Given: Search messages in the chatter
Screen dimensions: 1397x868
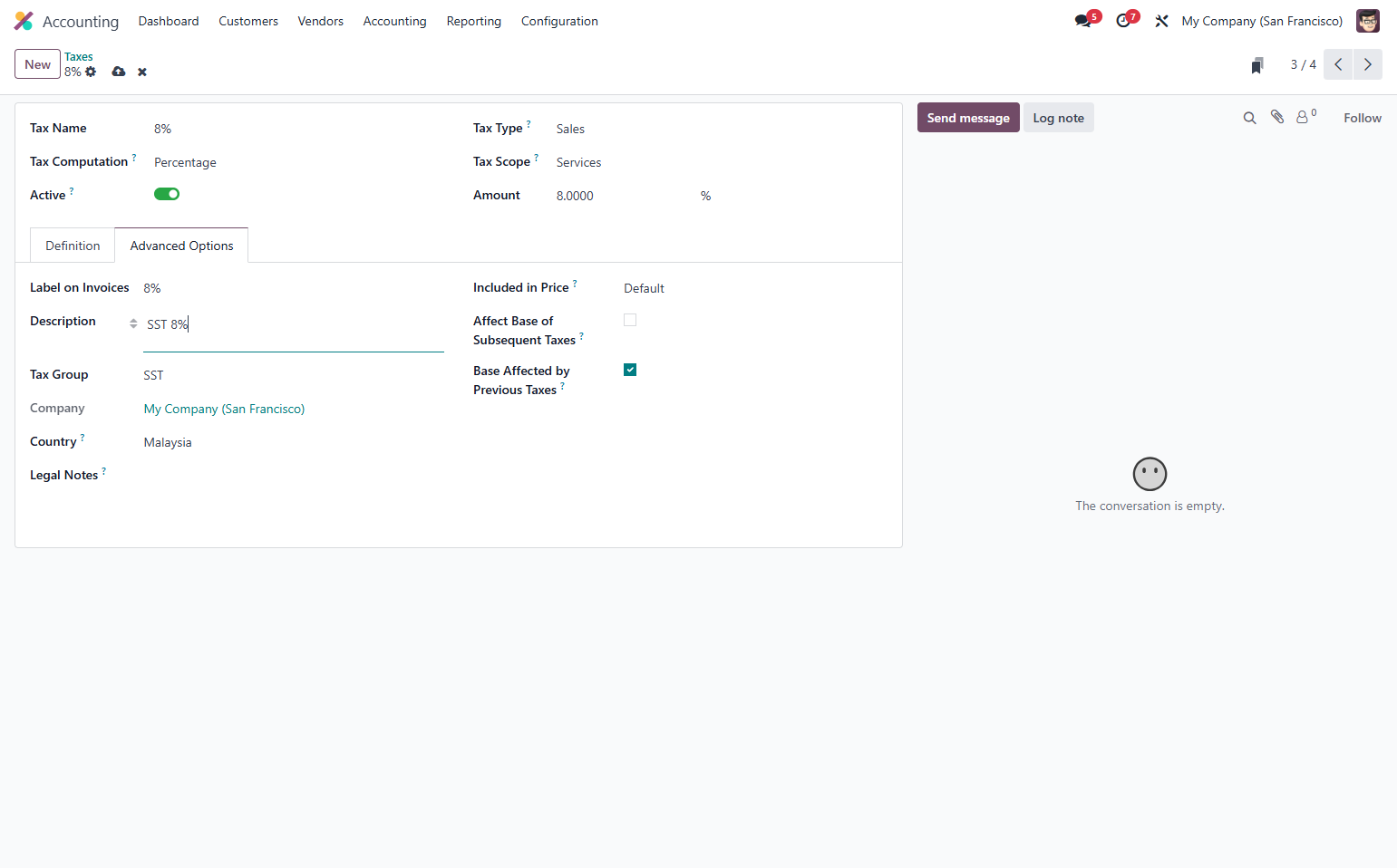Looking at the screenshot, I should (x=1249, y=118).
